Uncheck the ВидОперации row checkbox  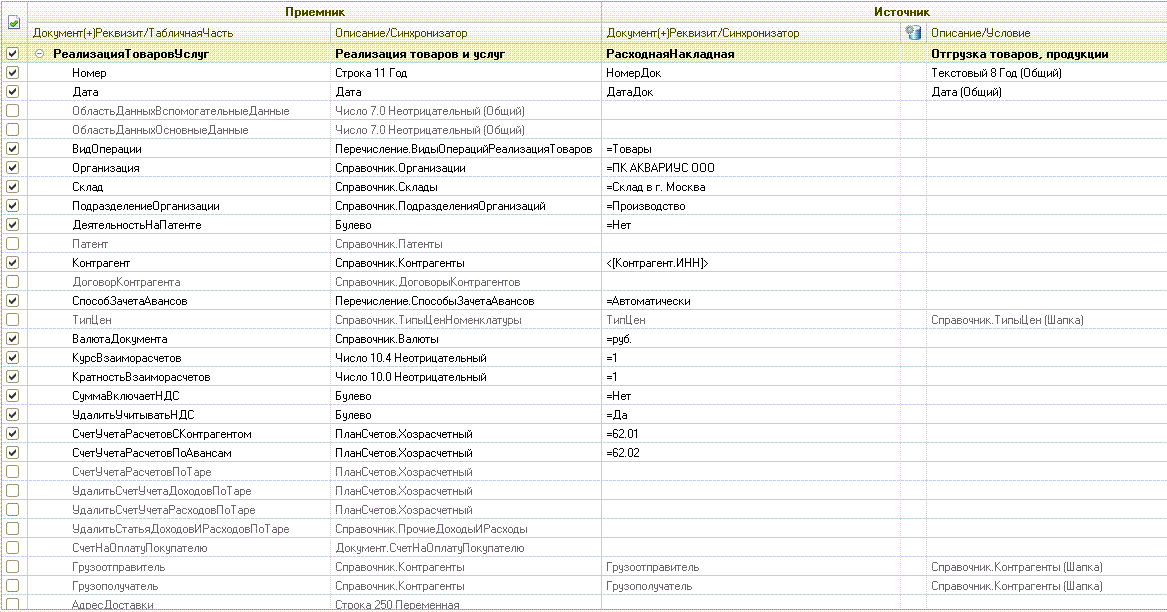(13, 149)
